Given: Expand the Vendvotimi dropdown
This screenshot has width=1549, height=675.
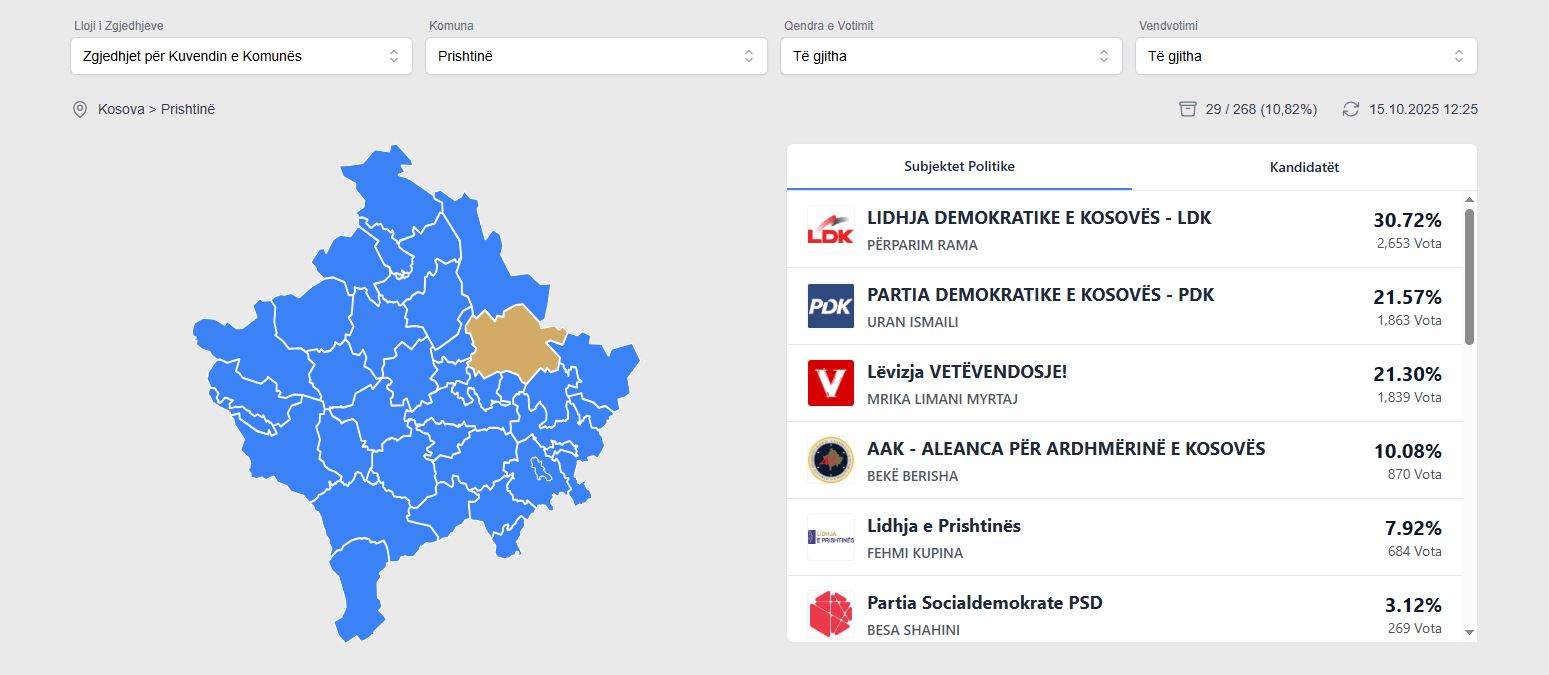Looking at the screenshot, I should click(x=1306, y=56).
